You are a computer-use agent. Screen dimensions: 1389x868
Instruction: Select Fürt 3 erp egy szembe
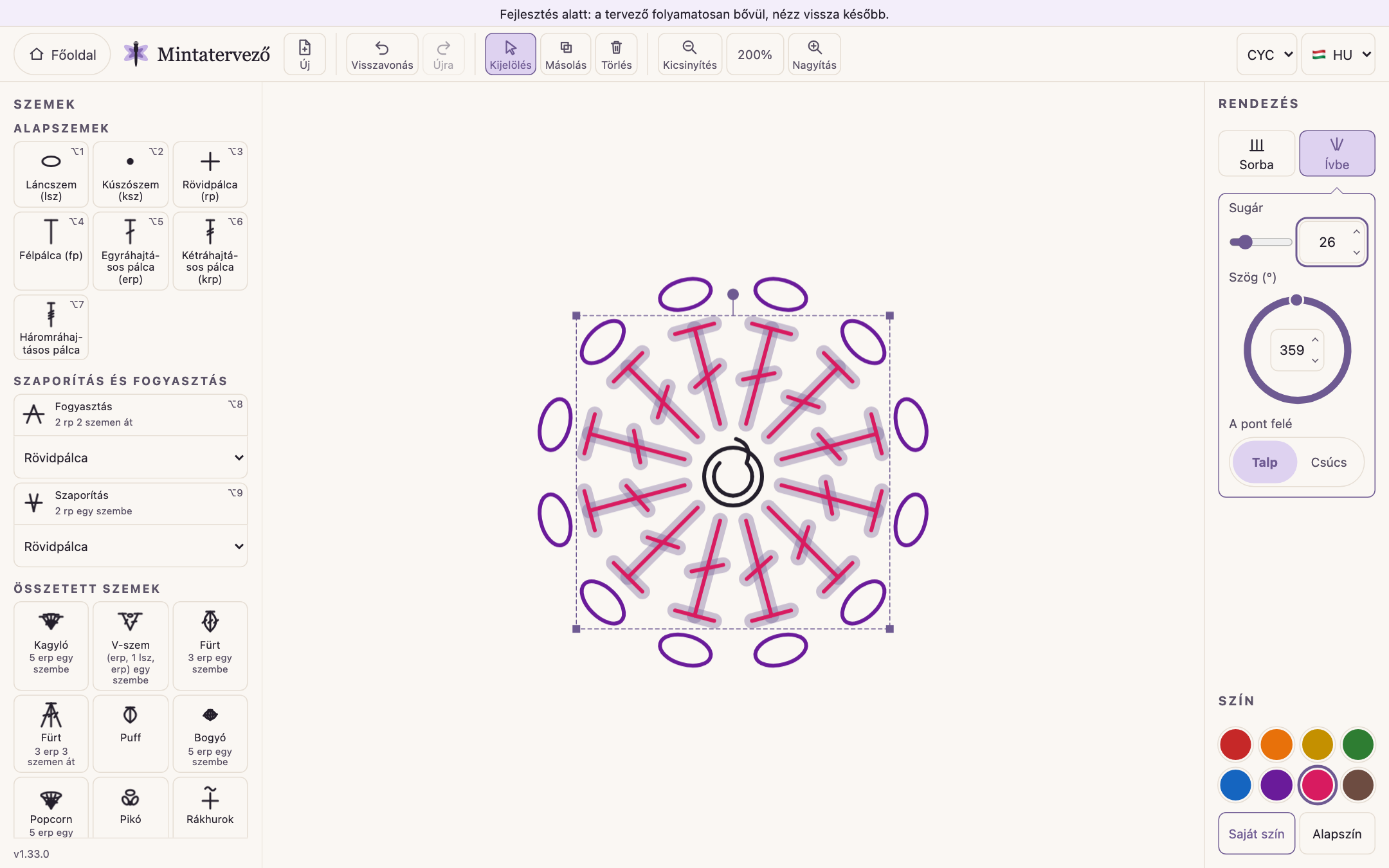pyautogui.click(x=210, y=646)
